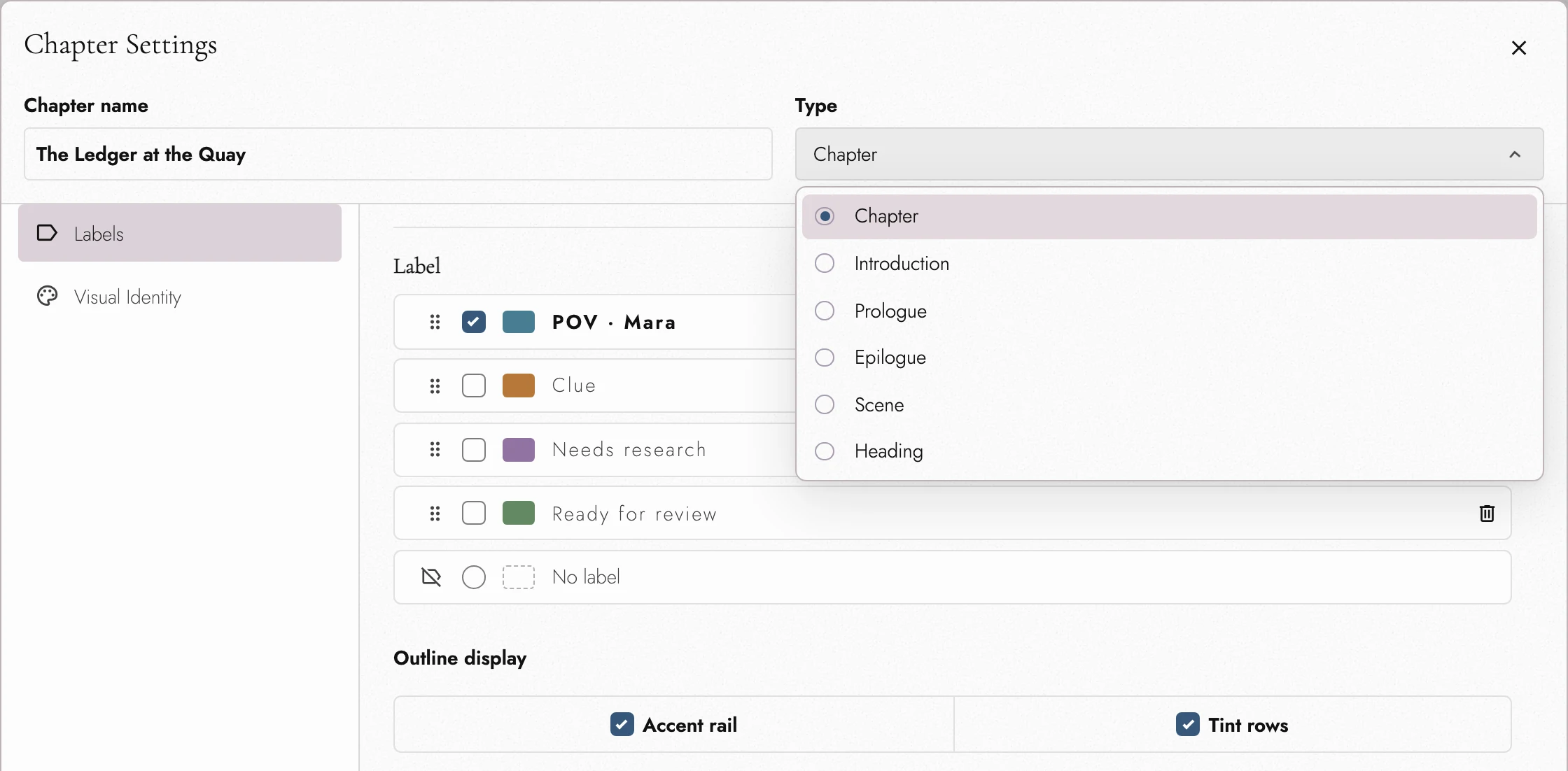The height and width of the screenshot is (771, 1568).
Task: Change the orange Clue color swatch
Action: tap(519, 385)
